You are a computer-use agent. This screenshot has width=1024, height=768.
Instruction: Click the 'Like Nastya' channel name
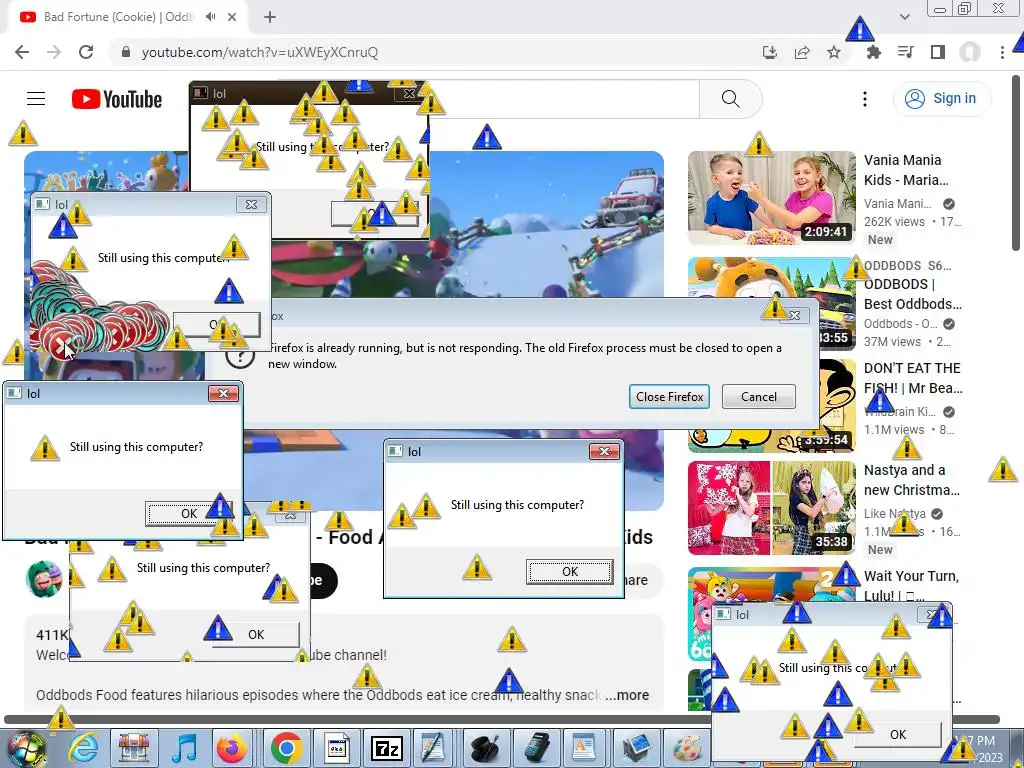(895, 513)
